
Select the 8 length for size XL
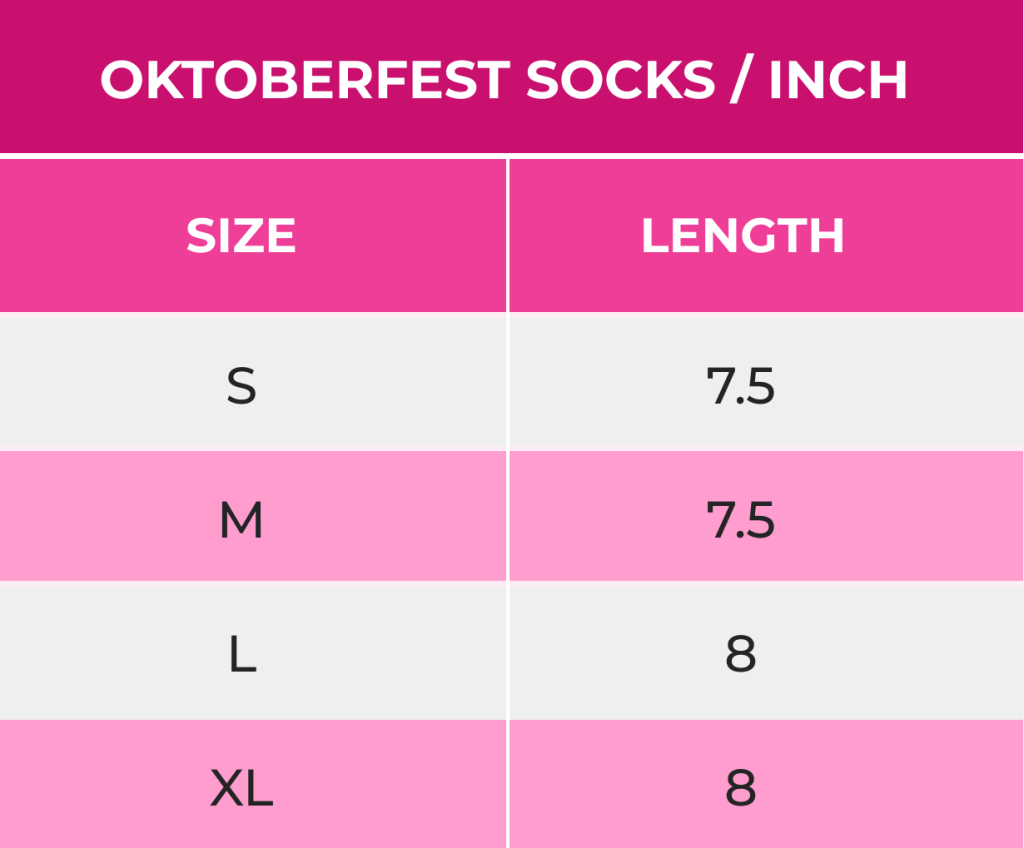click(741, 790)
